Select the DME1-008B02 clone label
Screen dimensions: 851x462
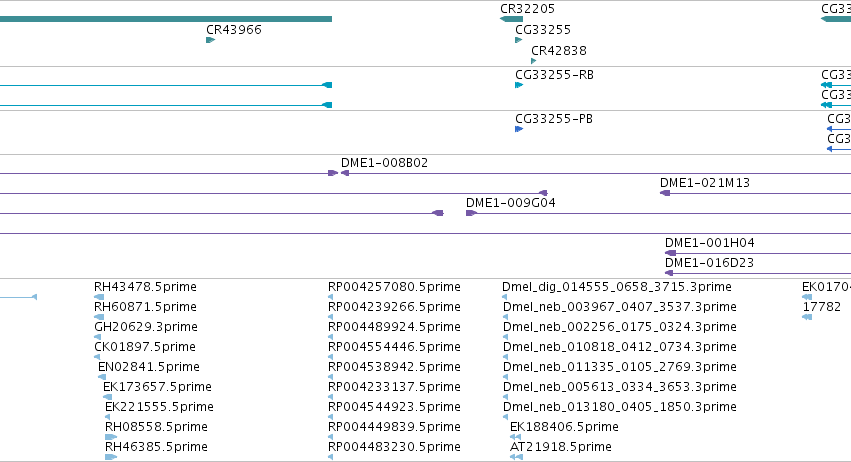click(384, 162)
